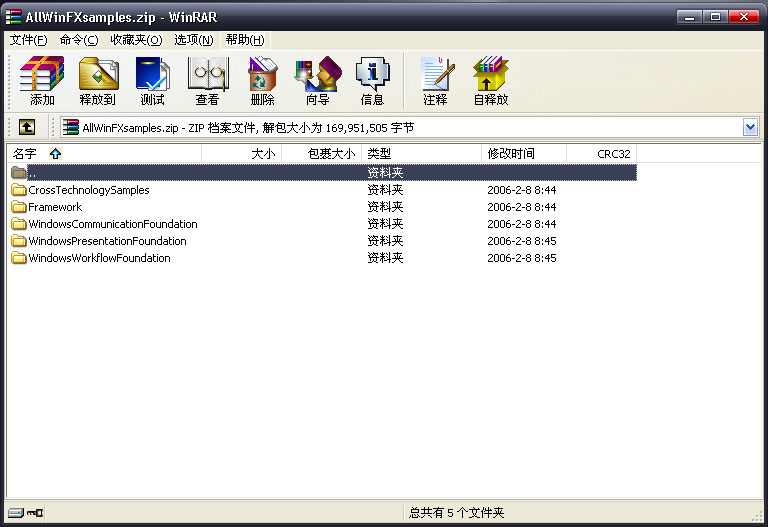
Task: Click the date of CrossTechnologySamples row
Action: [522, 190]
